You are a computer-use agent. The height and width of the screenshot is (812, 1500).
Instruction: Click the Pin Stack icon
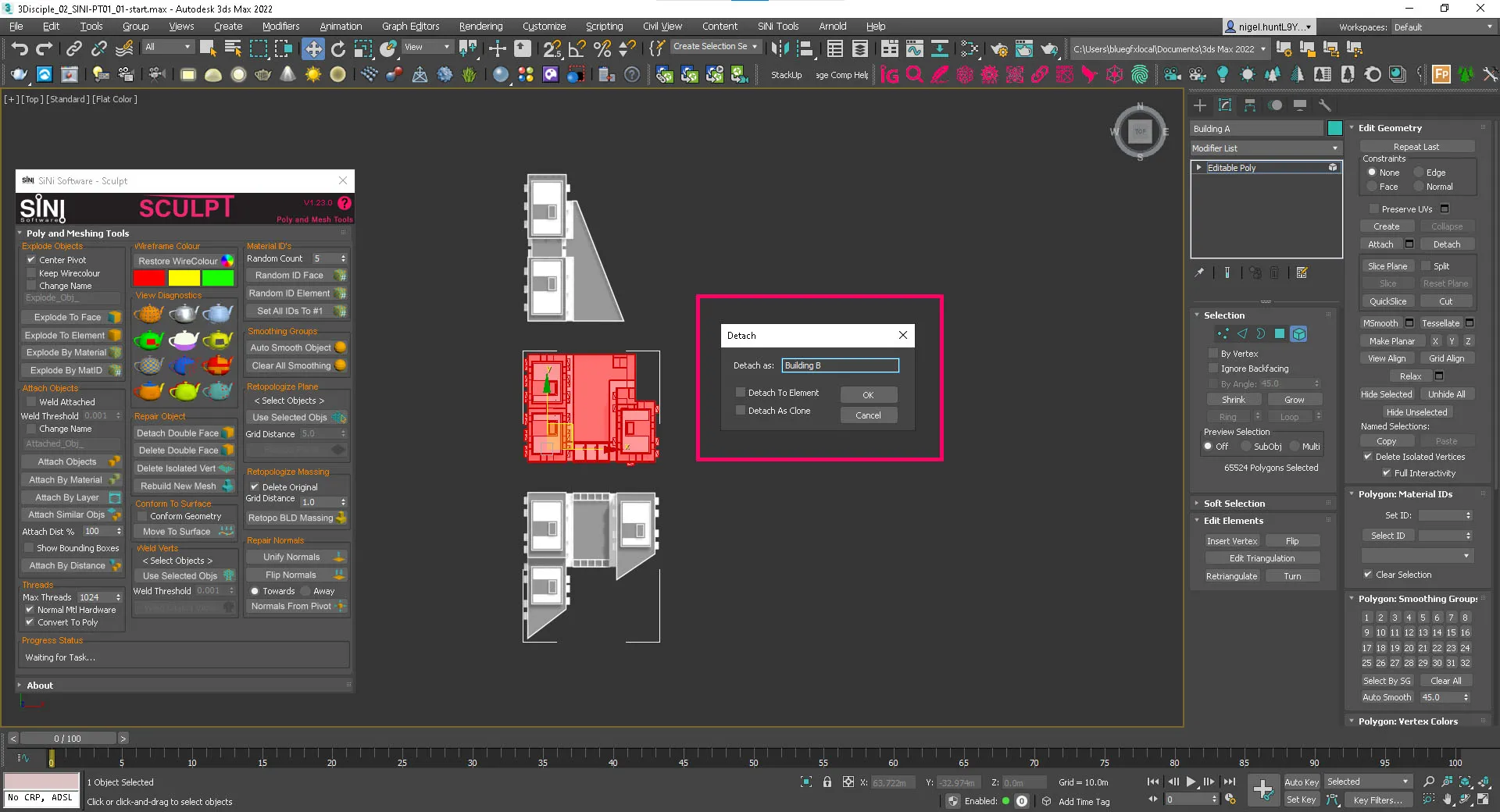tap(1199, 272)
